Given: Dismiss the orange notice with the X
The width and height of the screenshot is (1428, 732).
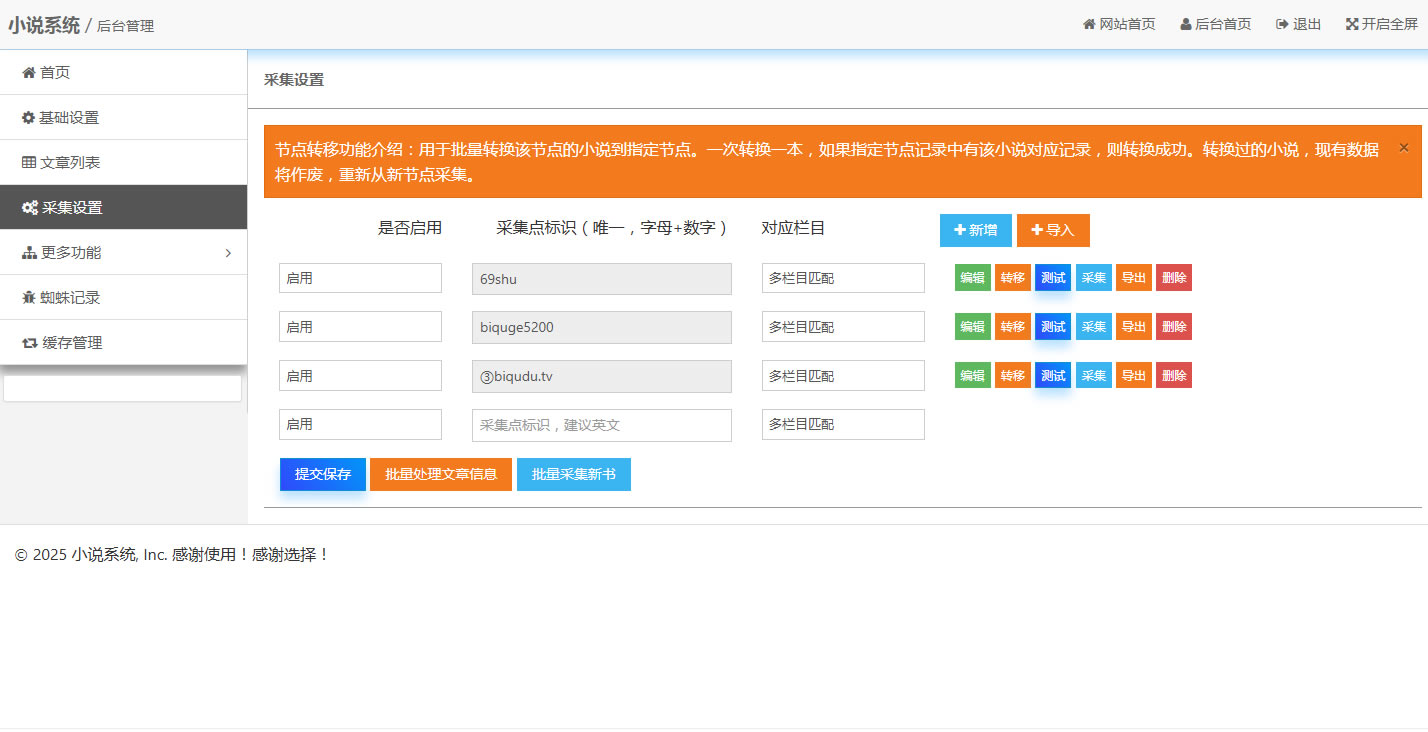Looking at the screenshot, I should click(x=1403, y=148).
